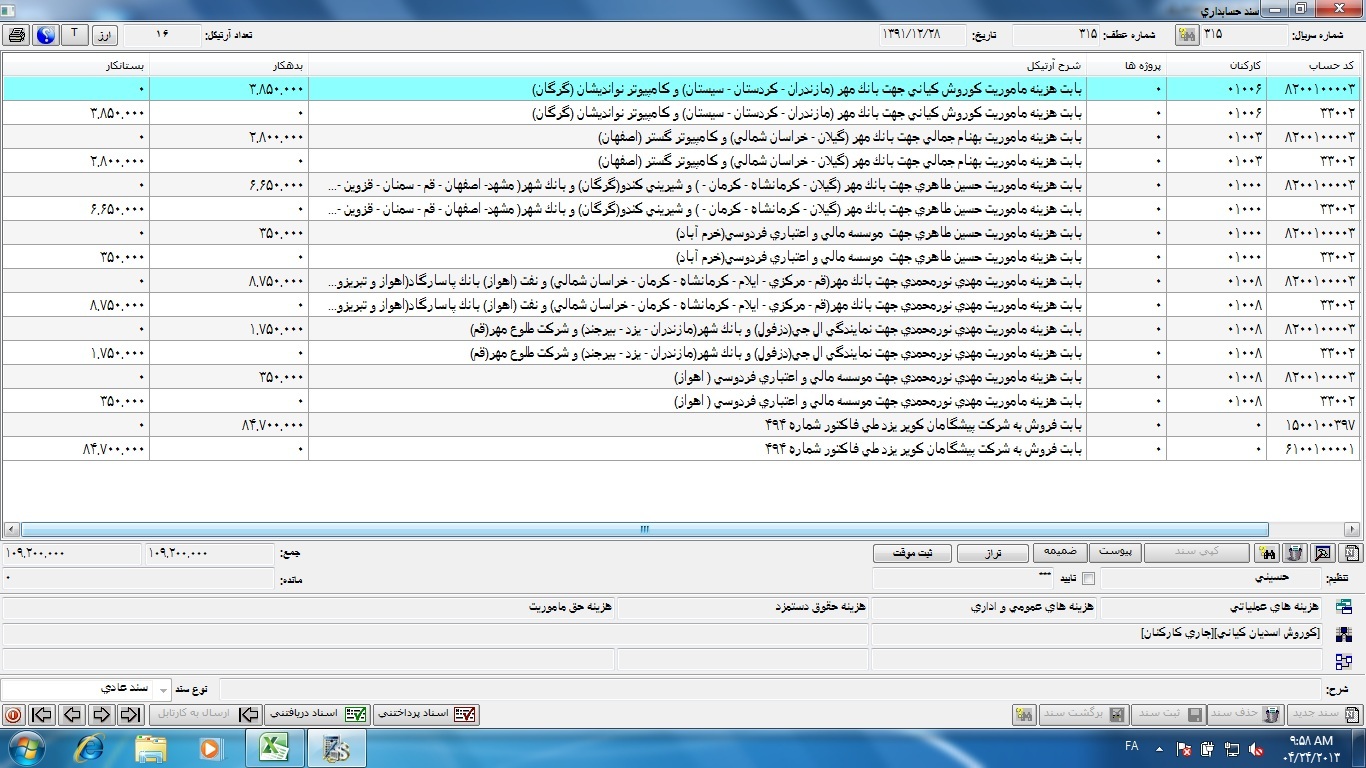This screenshot has width=1366, height=768.
Task: Click the binoculars search icon beside serial number
Action: click(1187, 36)
